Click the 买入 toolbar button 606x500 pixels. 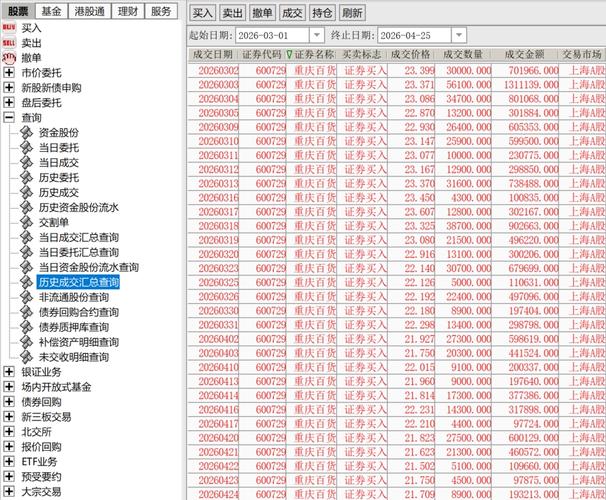click(x=202, y=13)
